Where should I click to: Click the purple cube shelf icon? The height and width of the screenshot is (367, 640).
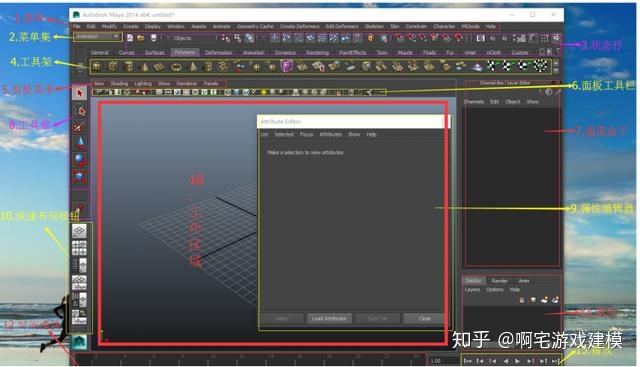coord(287,66)
